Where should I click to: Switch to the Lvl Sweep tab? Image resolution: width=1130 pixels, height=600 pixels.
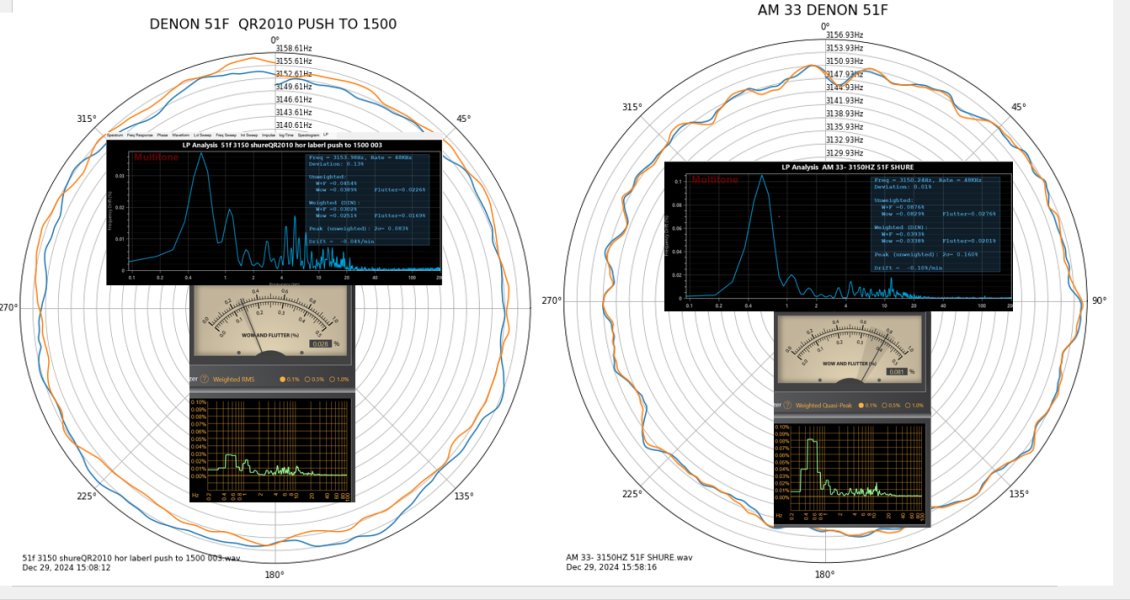pyautogui.click(x=203, y=135)
